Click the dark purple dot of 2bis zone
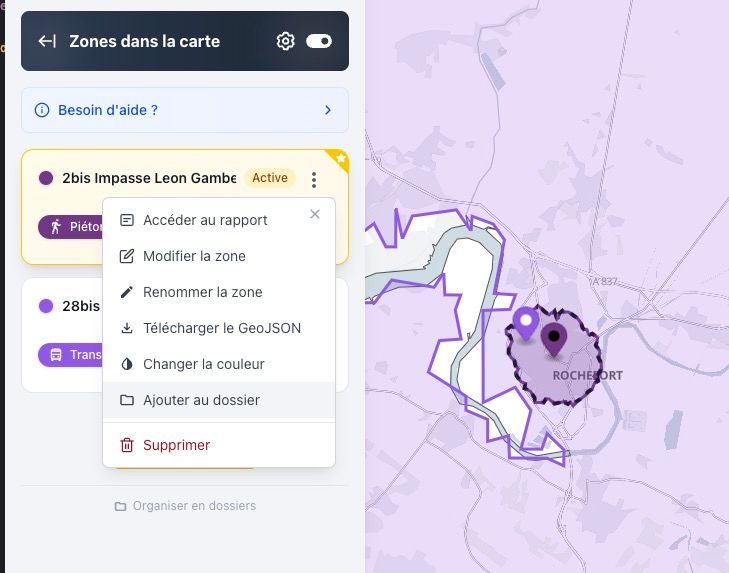 click(46, 178)
